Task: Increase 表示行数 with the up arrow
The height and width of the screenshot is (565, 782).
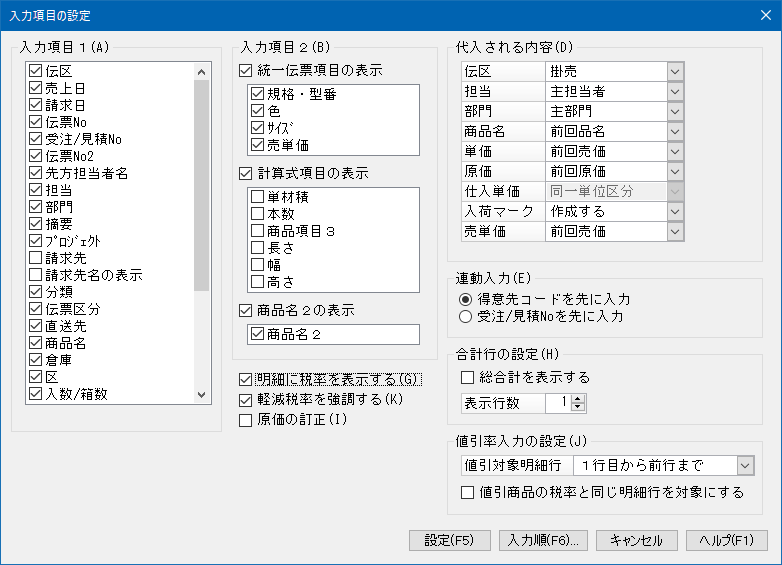Action: coord(578,398)
